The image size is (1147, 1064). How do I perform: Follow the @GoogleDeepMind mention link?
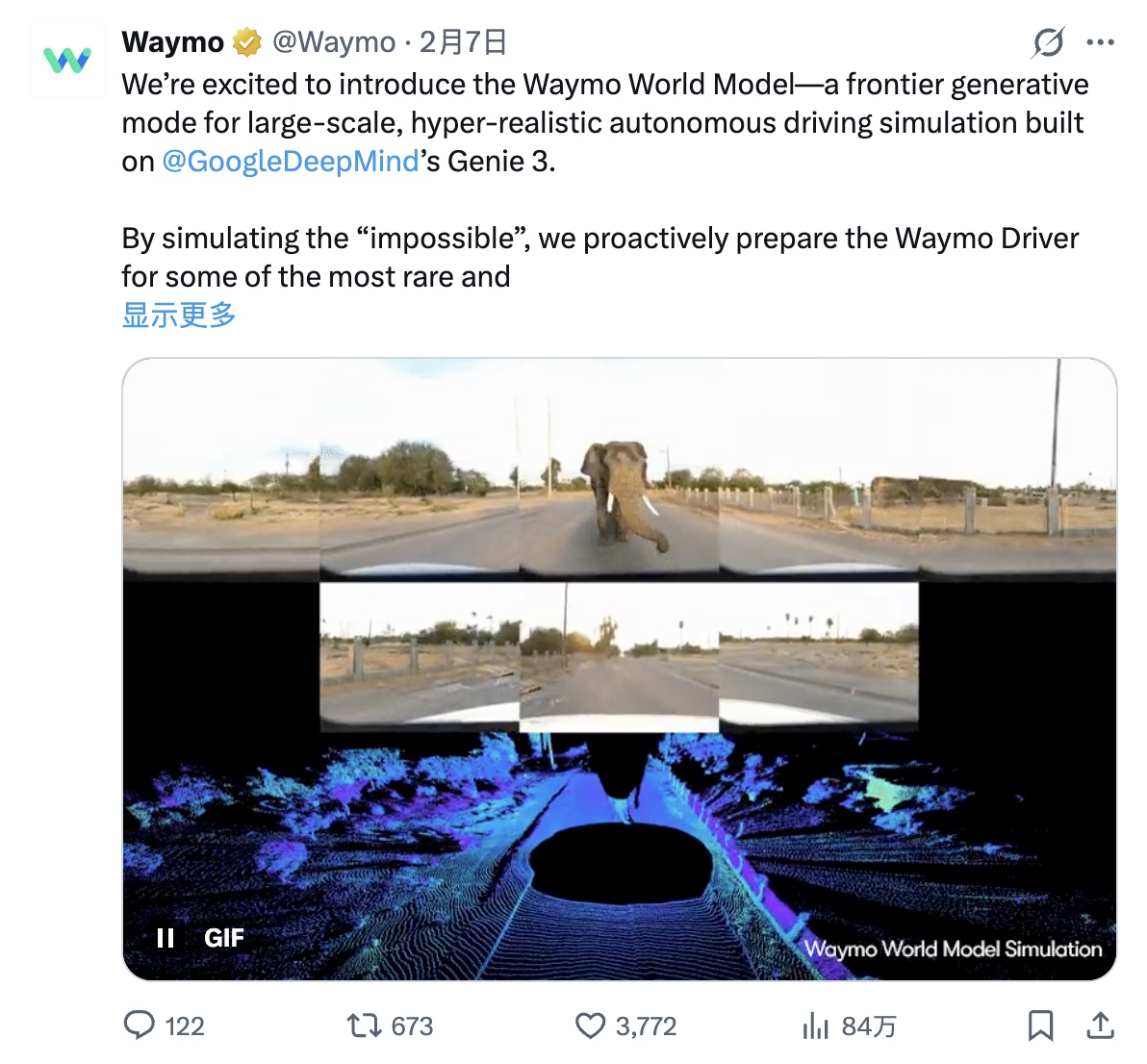[x=291, y=161]
